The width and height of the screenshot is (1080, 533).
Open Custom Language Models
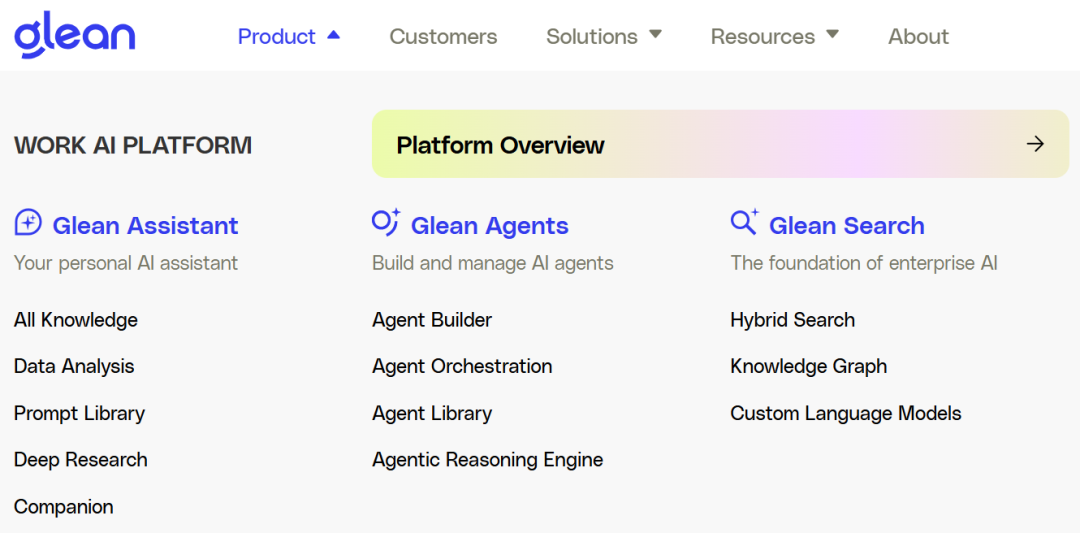(846, 413)
